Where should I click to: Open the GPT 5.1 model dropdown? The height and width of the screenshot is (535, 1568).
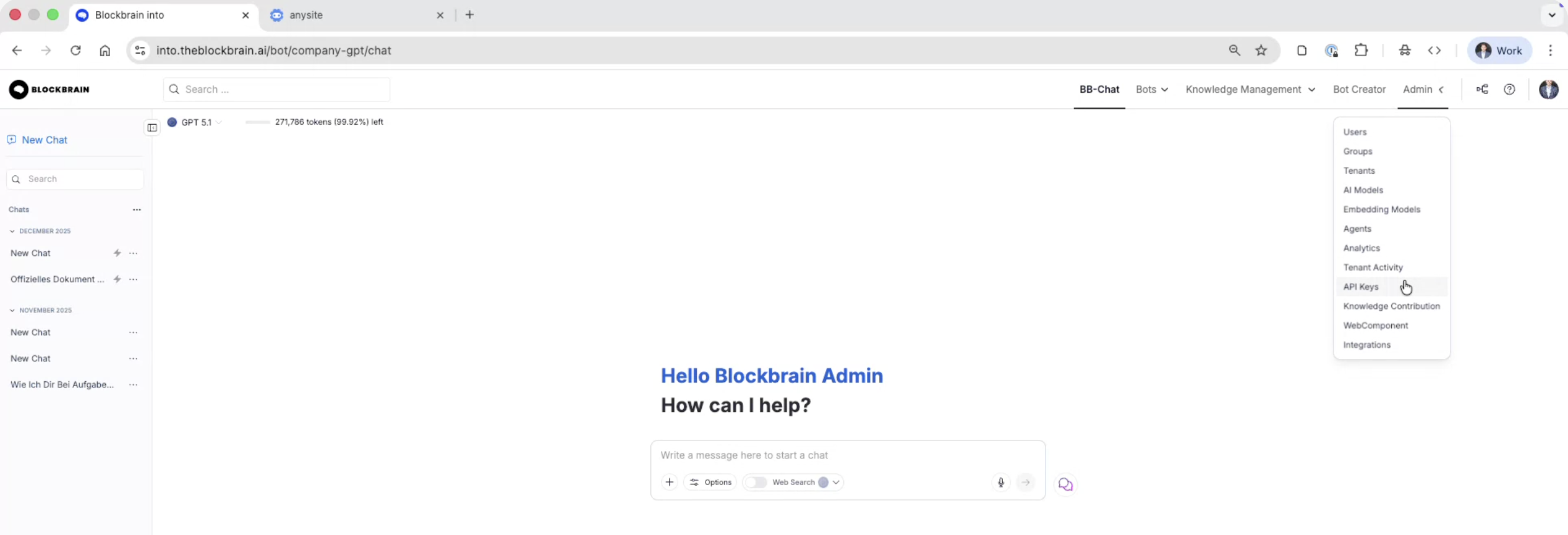(195, 122)
